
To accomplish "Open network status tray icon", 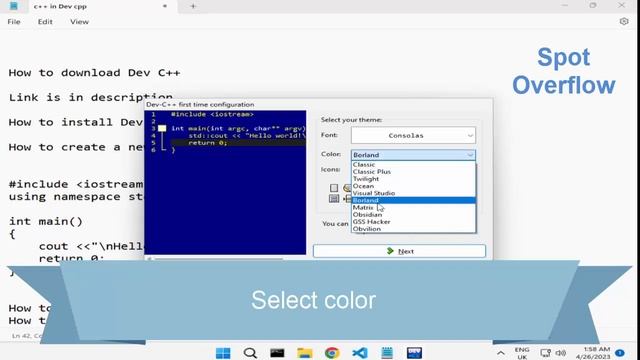I will coord(545,353).
